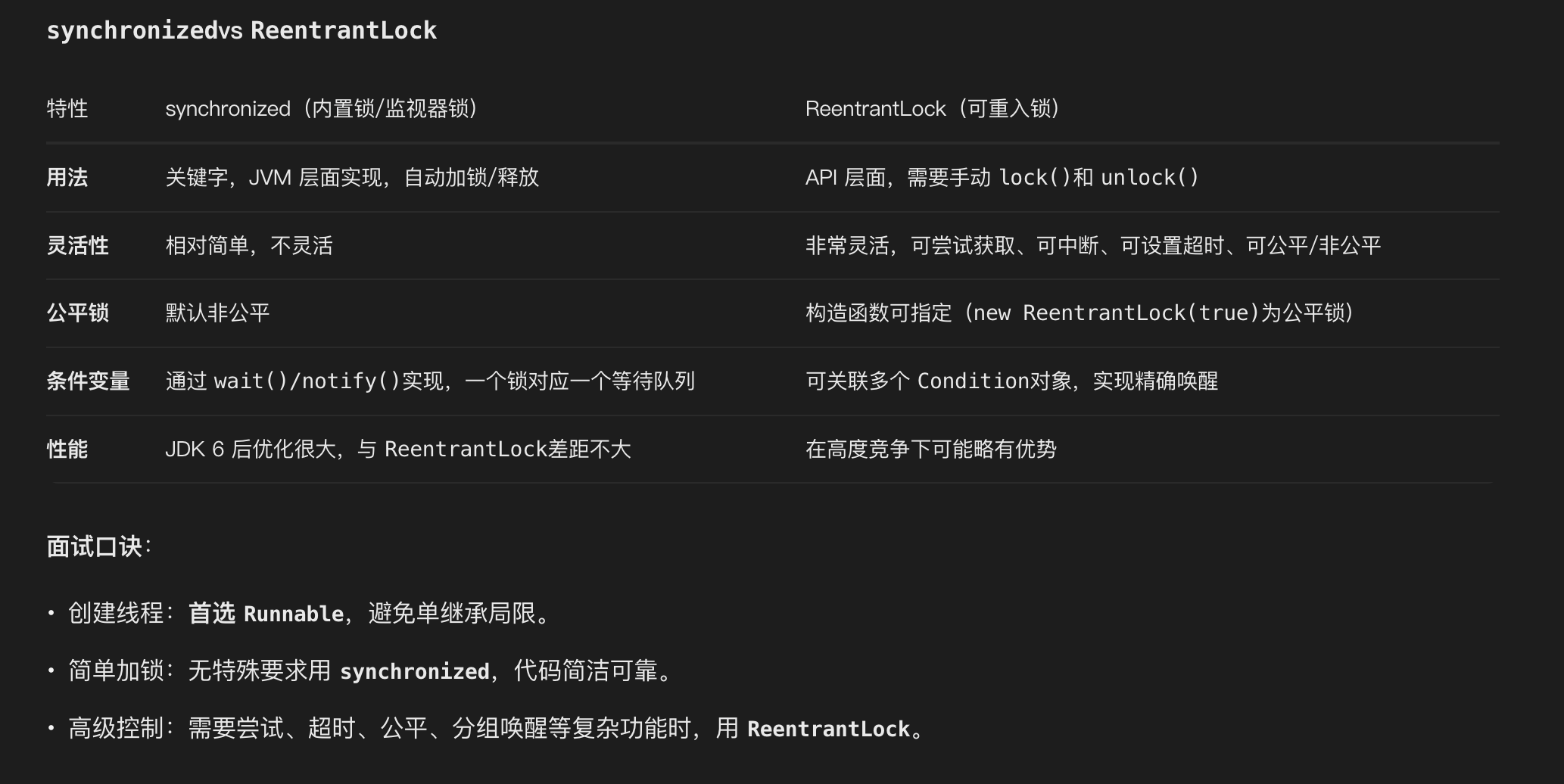1564x784 pixels.
Task: Click the synchronizedvs ReentrantLock heading
Action: pos(241,30)
